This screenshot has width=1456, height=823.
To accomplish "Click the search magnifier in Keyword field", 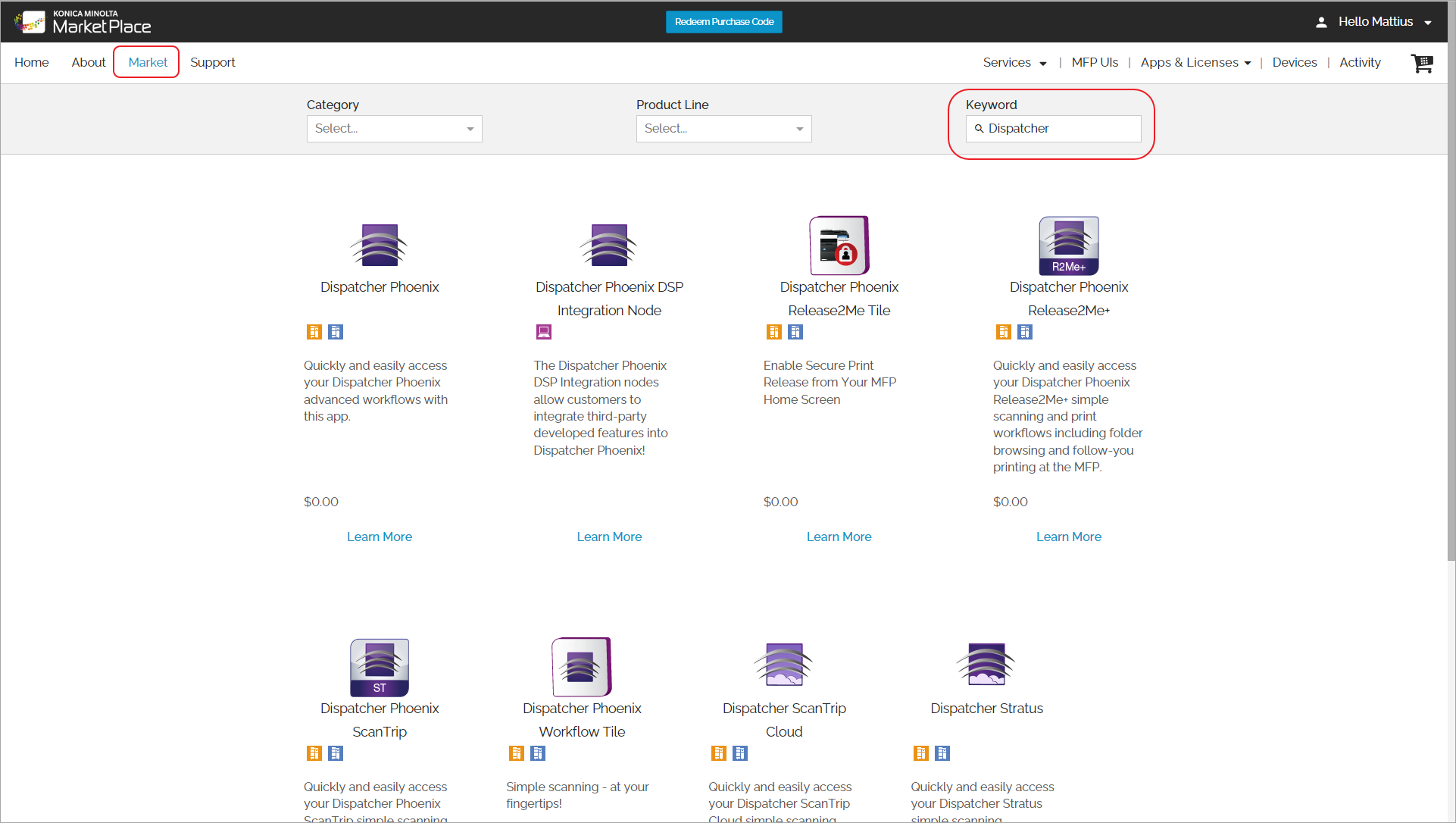I will pyautogui.click(x=979, y=129).
